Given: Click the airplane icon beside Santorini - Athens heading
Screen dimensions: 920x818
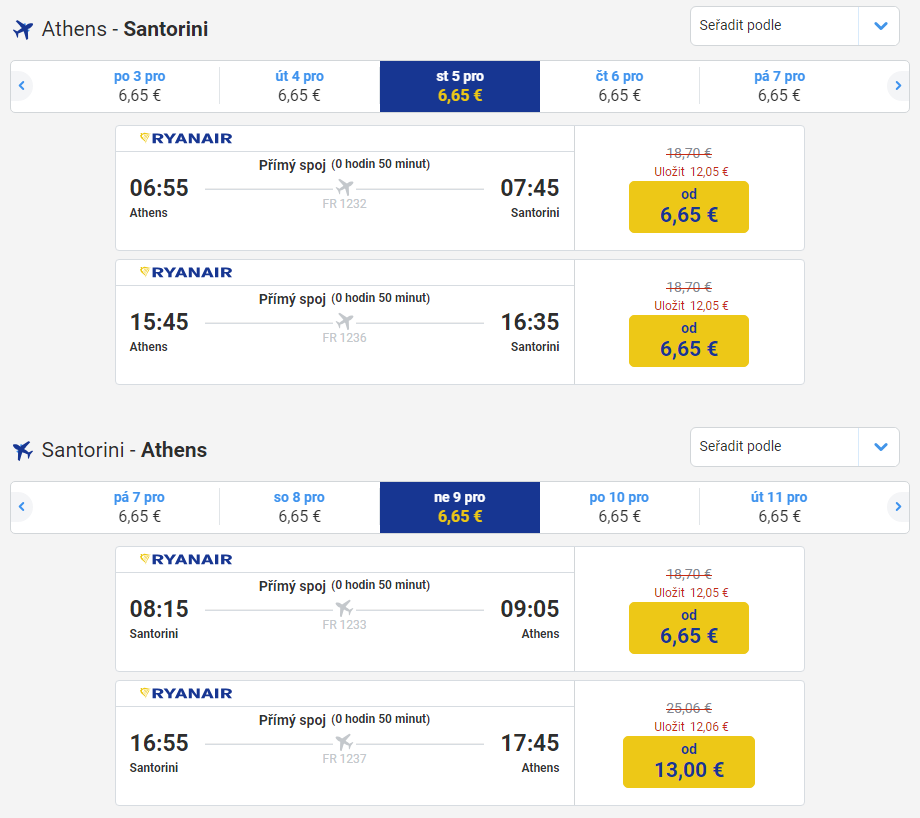Looking at the screenshot, I should (x=23, y=450).
